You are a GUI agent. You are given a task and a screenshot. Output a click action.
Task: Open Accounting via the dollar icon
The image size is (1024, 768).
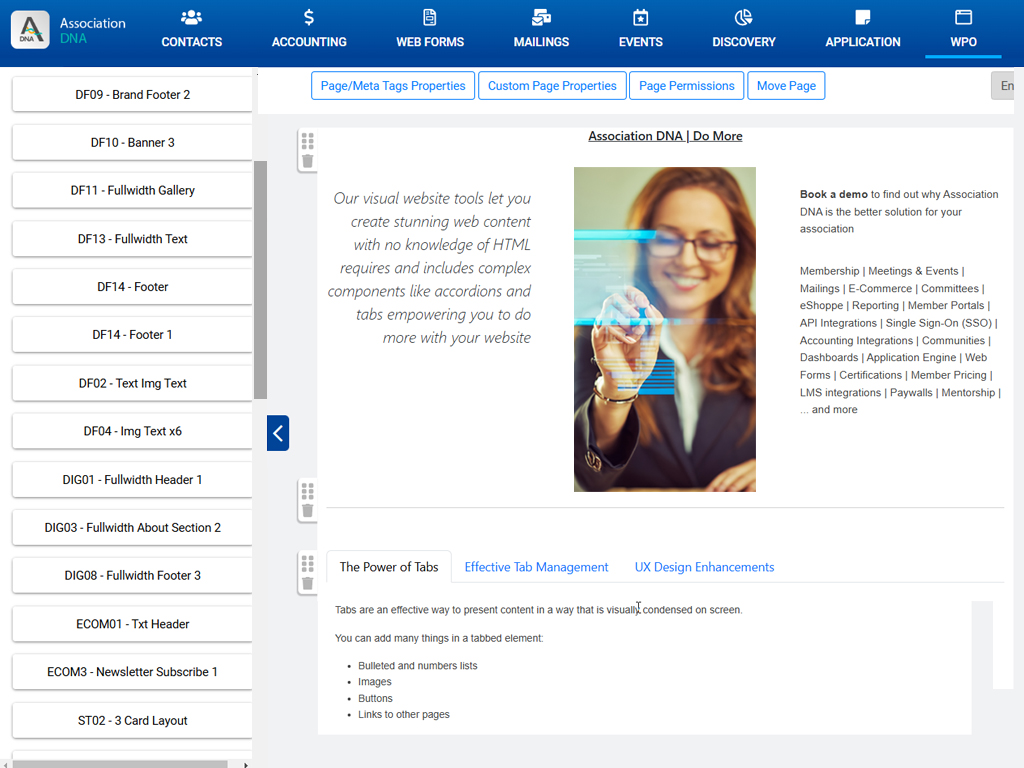309,17
